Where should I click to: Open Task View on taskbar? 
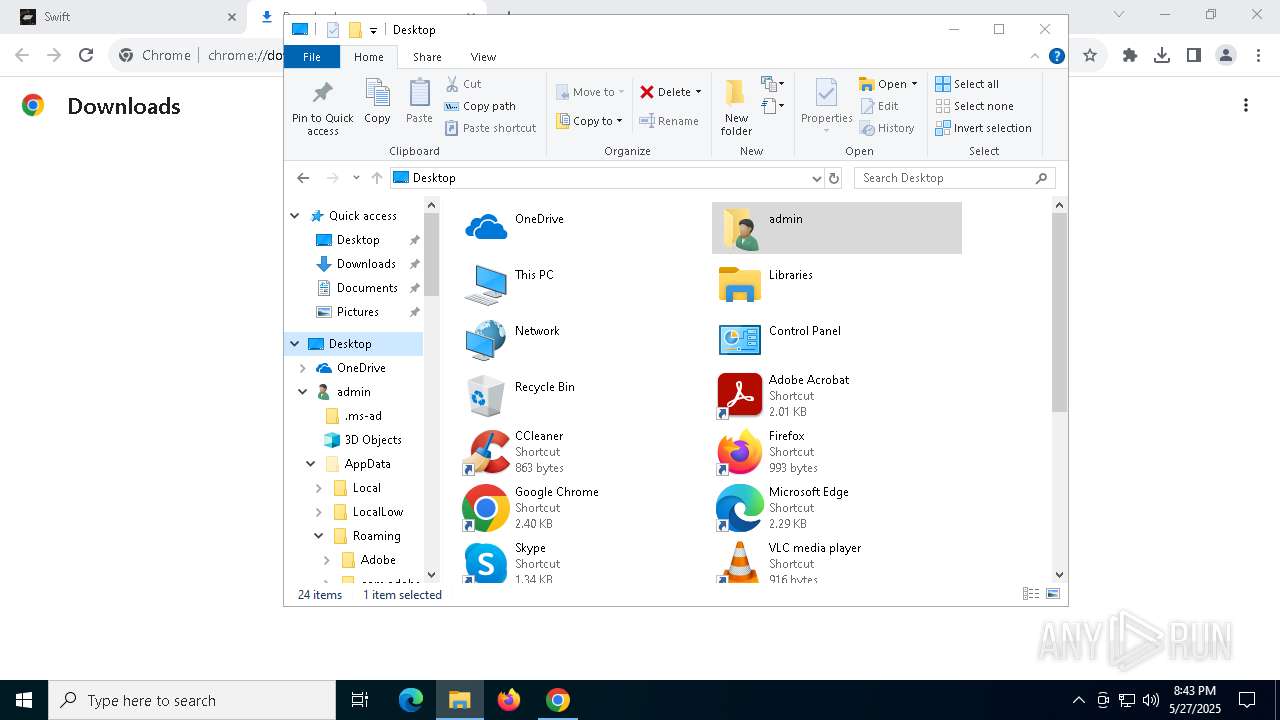(x=360, y=700)
